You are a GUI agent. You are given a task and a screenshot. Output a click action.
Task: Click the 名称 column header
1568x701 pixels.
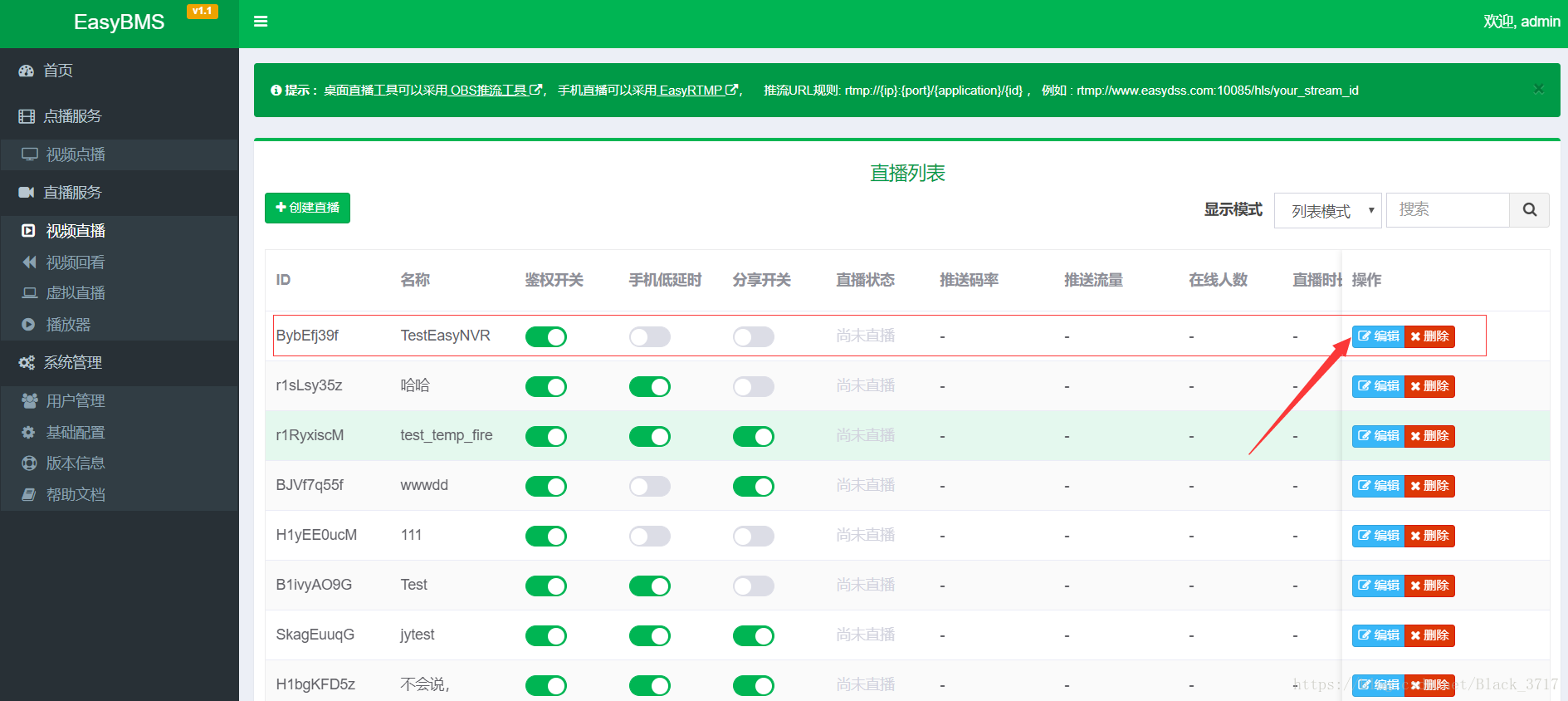[415, 280]
